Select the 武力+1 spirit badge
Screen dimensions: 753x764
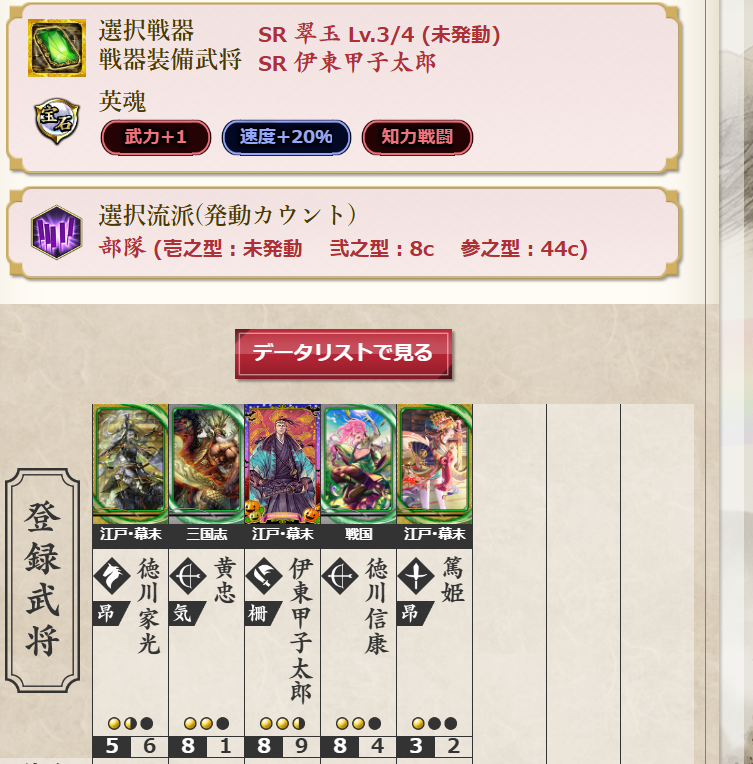pos(155,137)
